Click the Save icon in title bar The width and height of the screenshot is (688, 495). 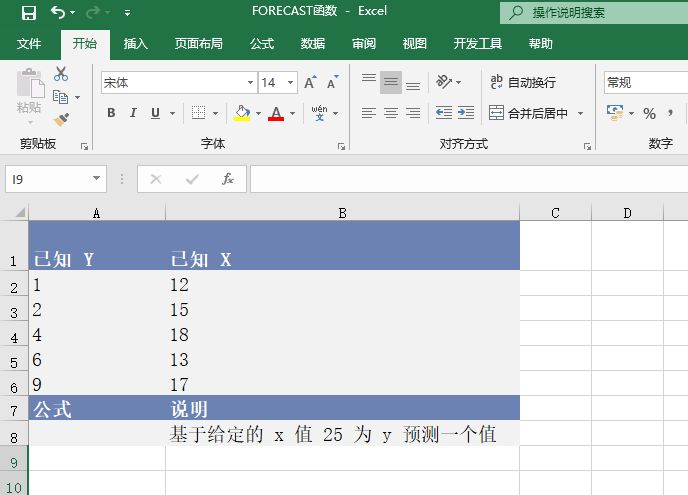click(28, 13)
